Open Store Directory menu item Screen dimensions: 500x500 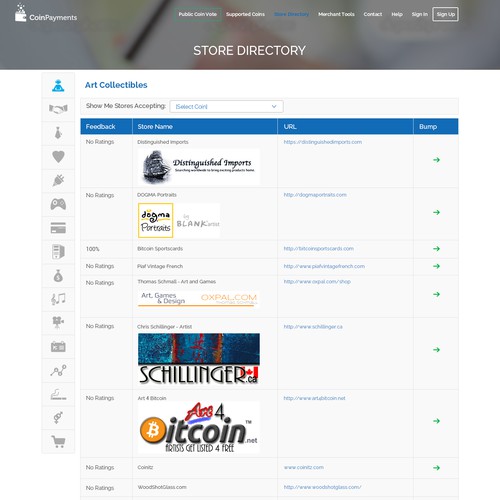click(291, 14)
